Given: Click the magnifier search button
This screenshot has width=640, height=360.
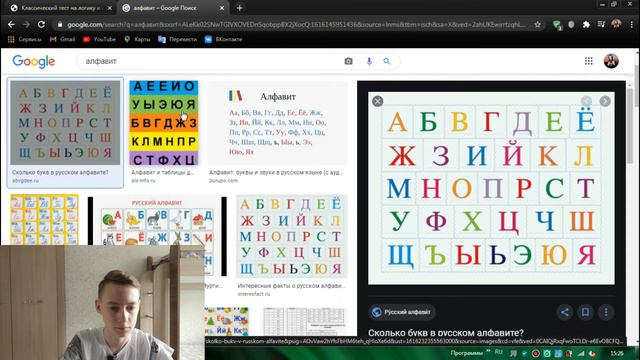Looking at the screenshot, I should point(387,61).
